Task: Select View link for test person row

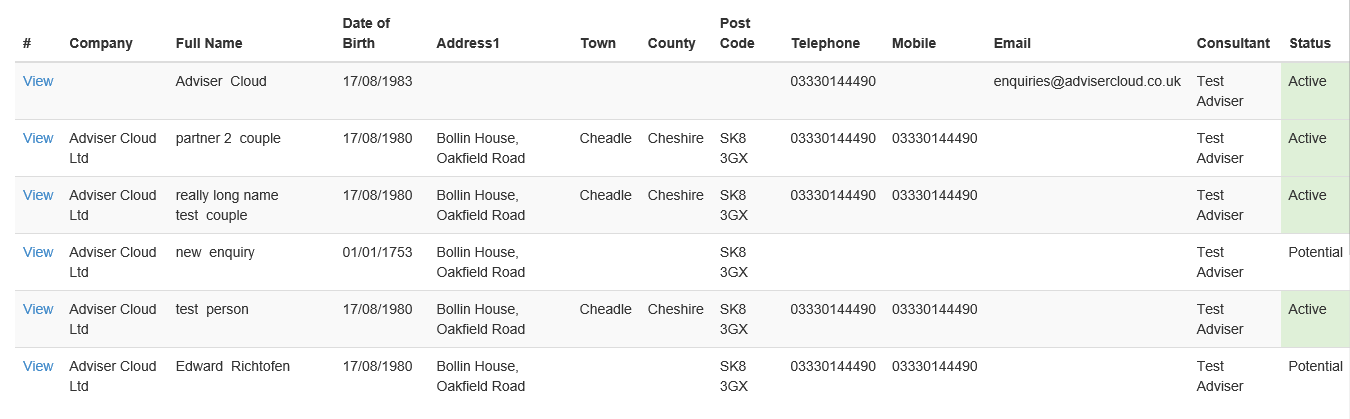Action: pos(38,309)
